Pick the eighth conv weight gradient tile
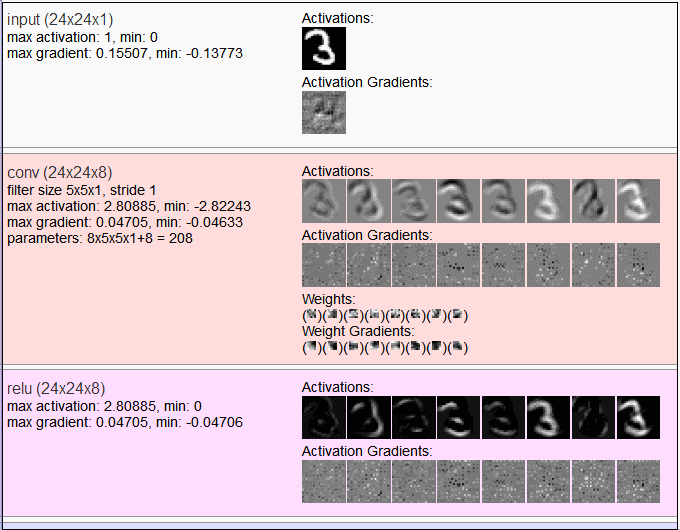 click(458, 346)
